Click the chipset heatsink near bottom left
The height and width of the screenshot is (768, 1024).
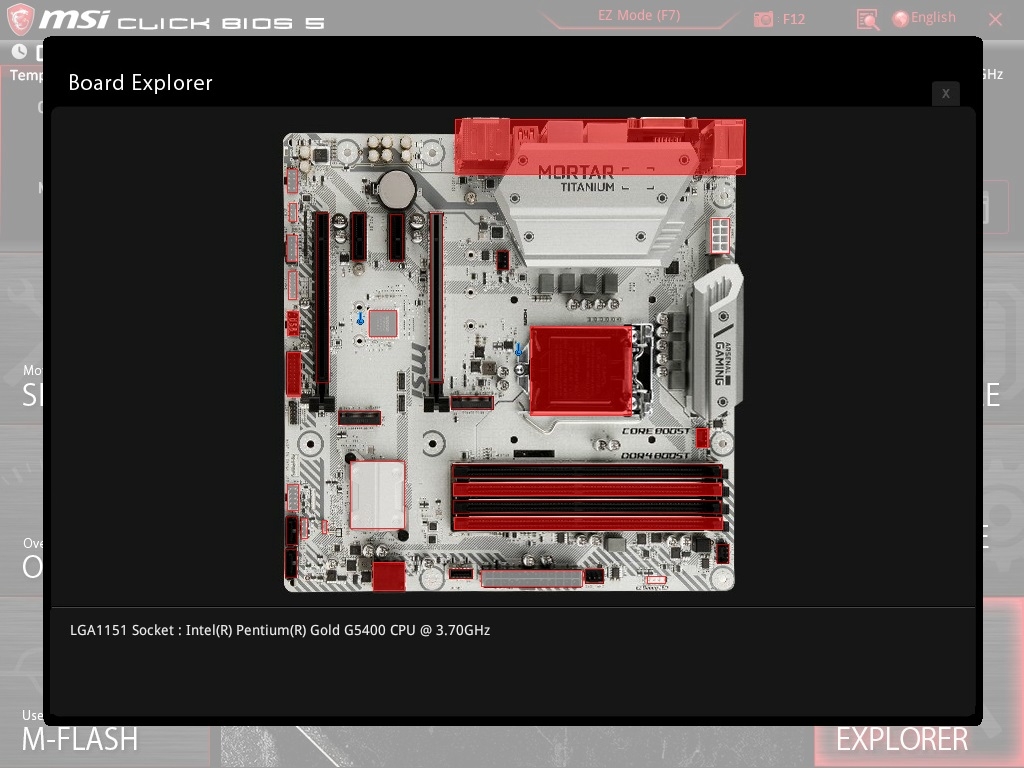(377, 495)
